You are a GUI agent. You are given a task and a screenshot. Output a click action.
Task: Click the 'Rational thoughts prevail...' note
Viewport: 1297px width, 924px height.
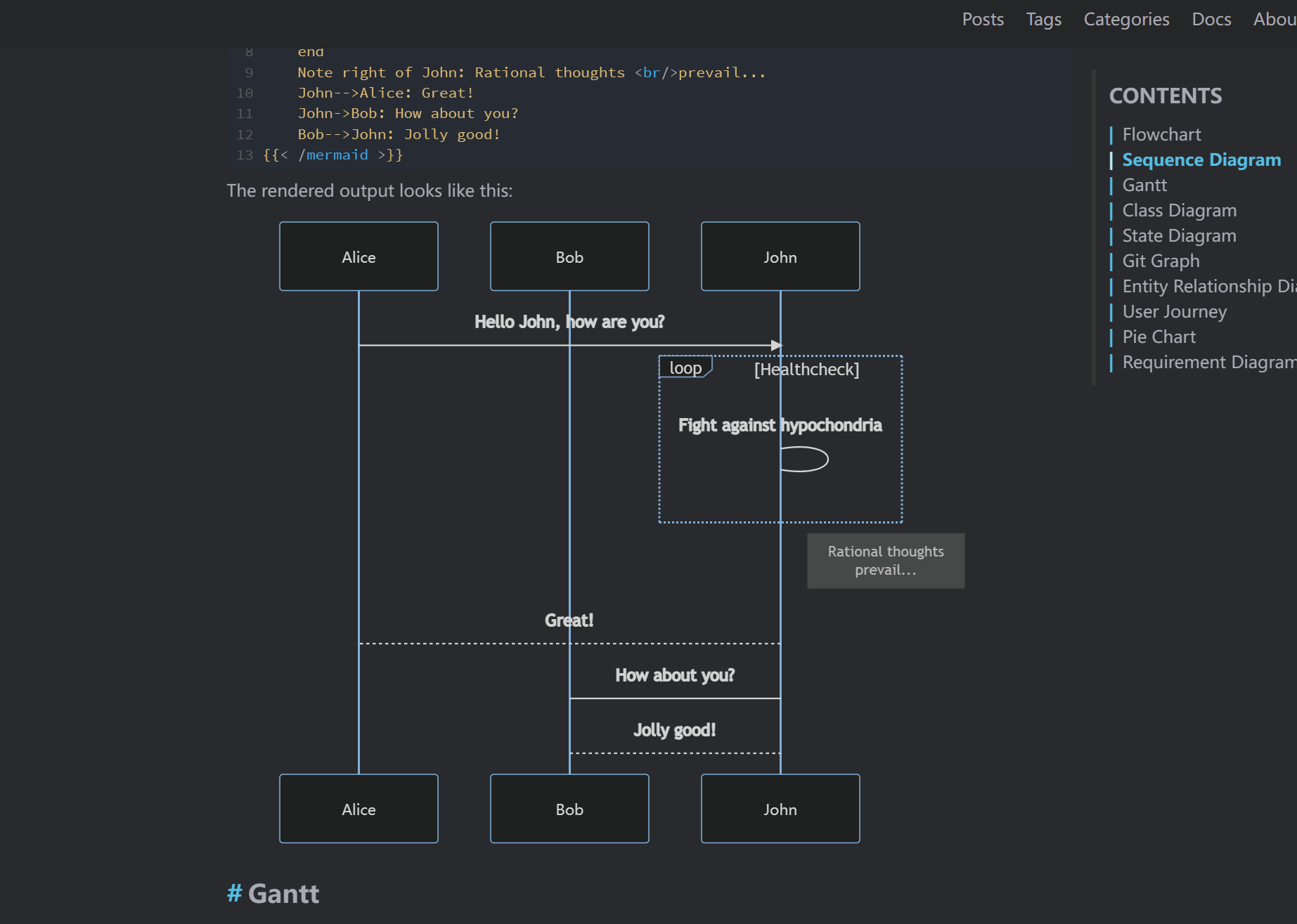[886, 561]
